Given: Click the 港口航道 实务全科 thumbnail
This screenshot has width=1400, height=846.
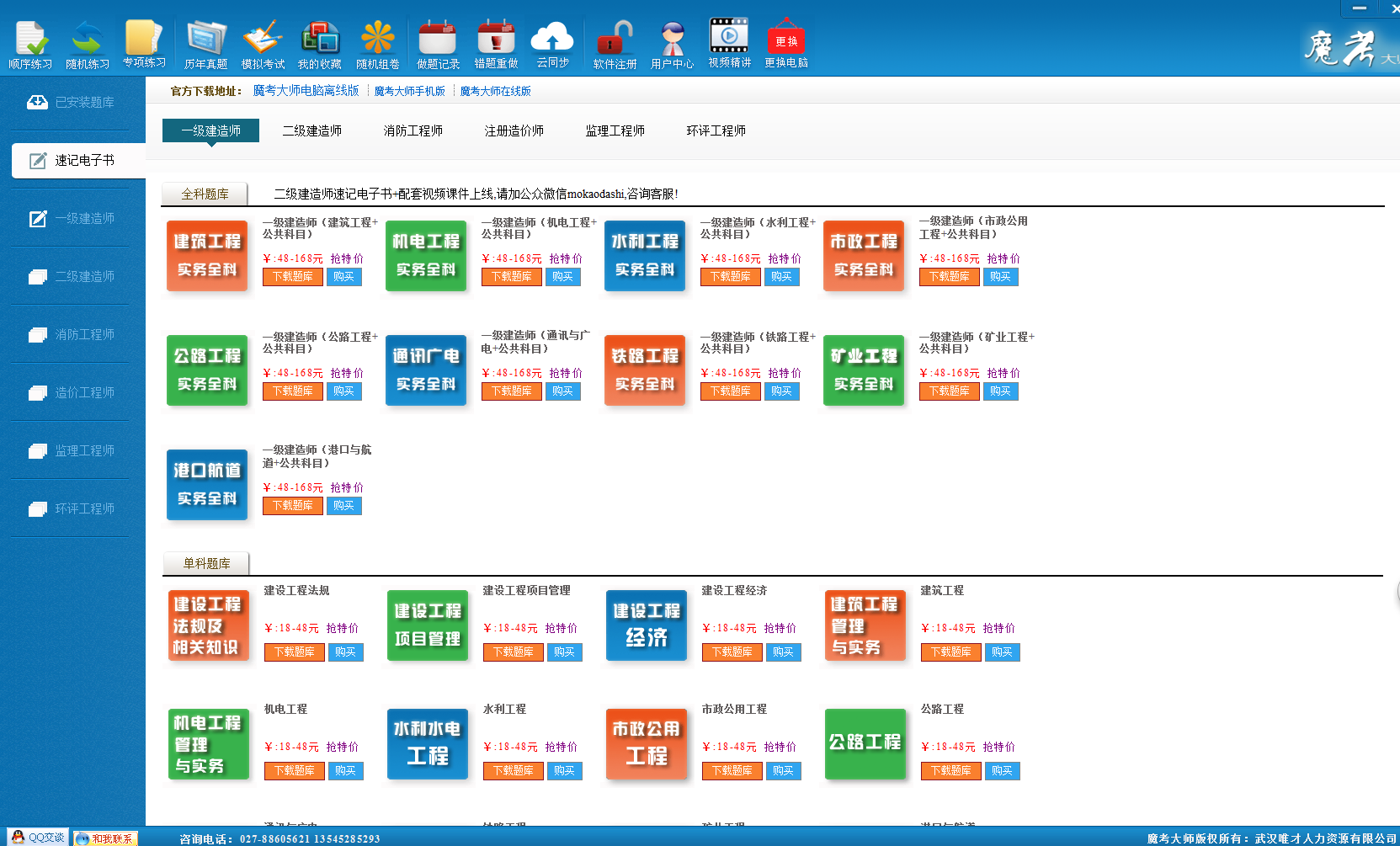Looking at the screenshot, I should tap(207, 484).
